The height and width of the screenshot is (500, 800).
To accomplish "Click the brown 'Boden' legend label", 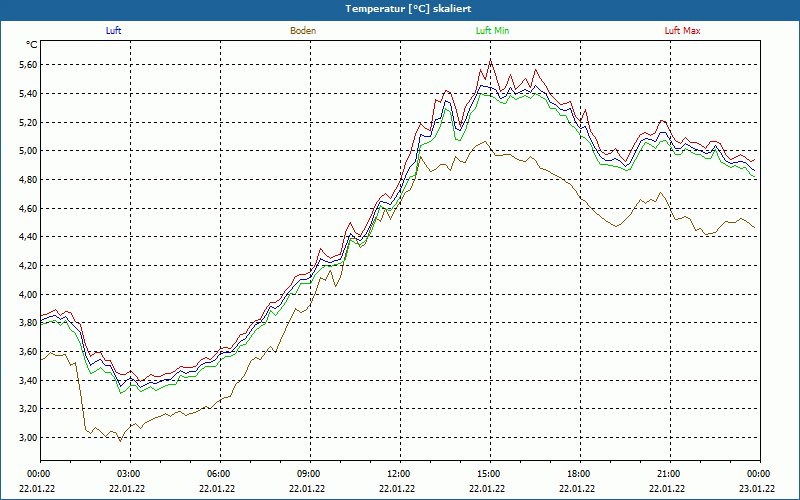I will pyautogui.click(x=303, y=31).
